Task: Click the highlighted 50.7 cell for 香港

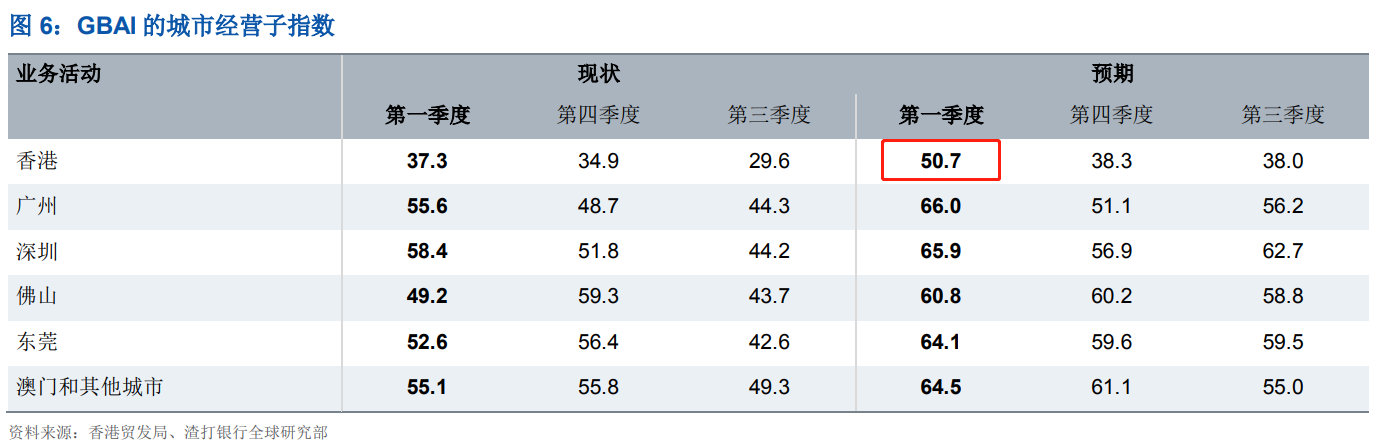Action: click(x=940, y=161)
